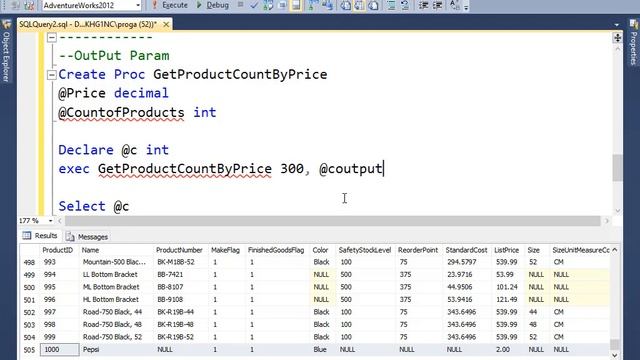Screen dimensions: 640x360
Task: Open the Properties side panel
Action: point(633,42)
